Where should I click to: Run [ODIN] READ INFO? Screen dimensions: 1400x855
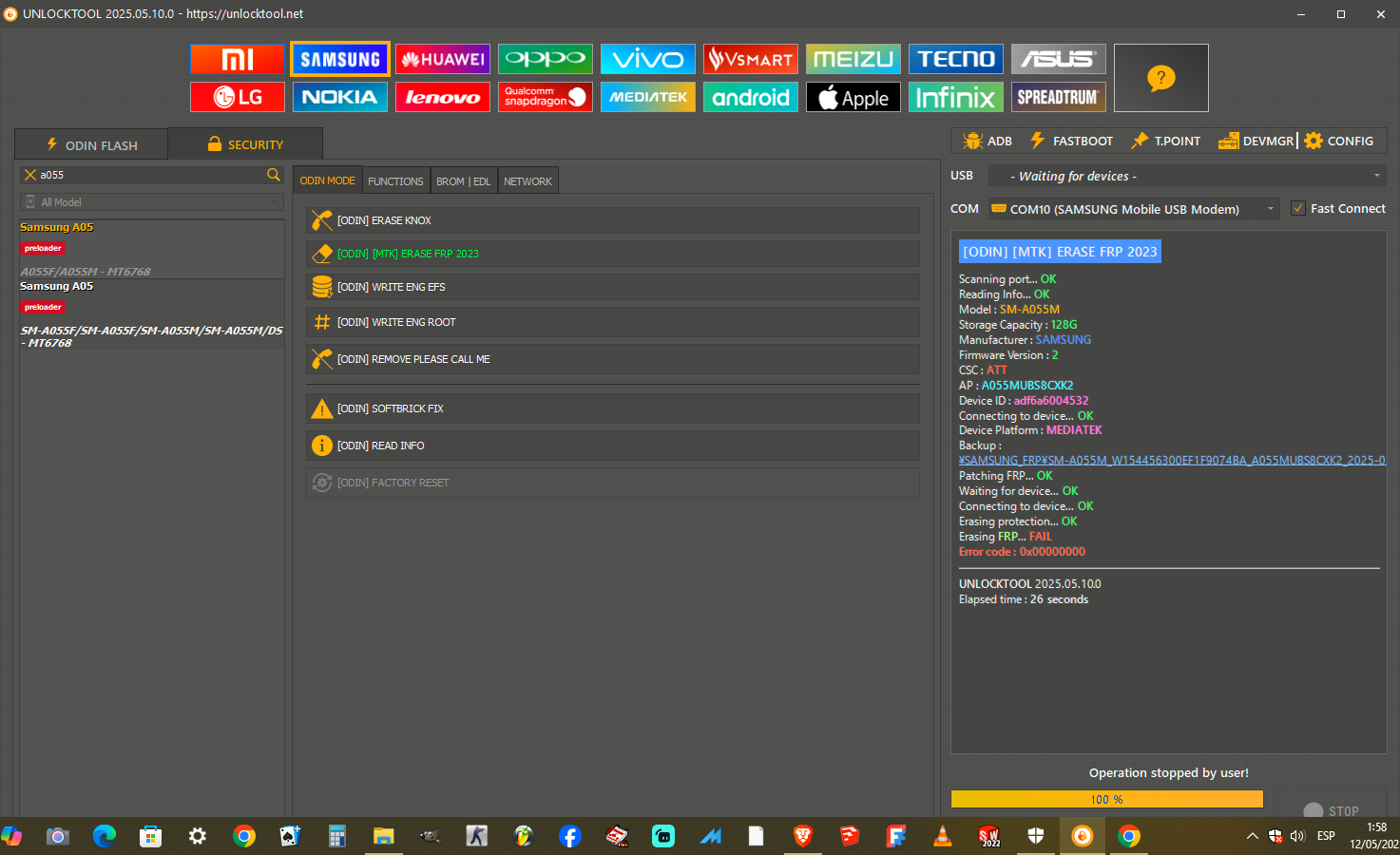613,446
